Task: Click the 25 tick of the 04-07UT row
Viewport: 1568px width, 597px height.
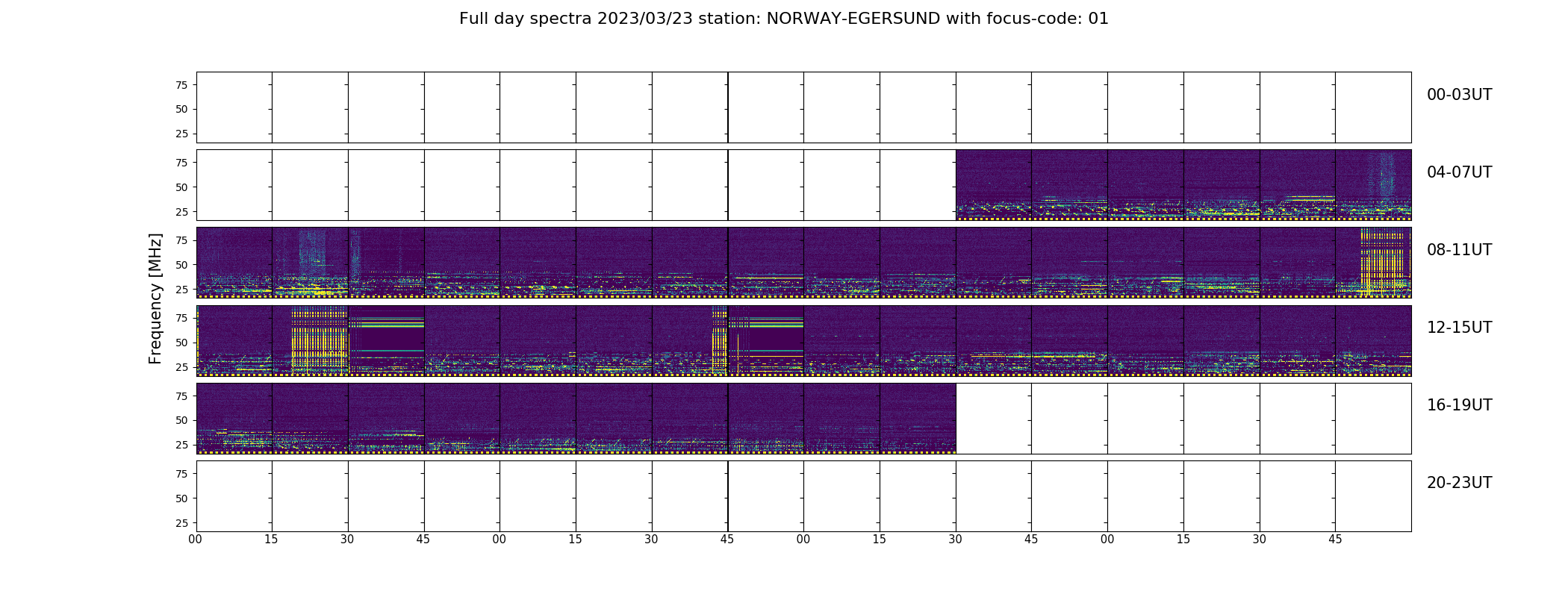Action: click(x=181, y=212)
